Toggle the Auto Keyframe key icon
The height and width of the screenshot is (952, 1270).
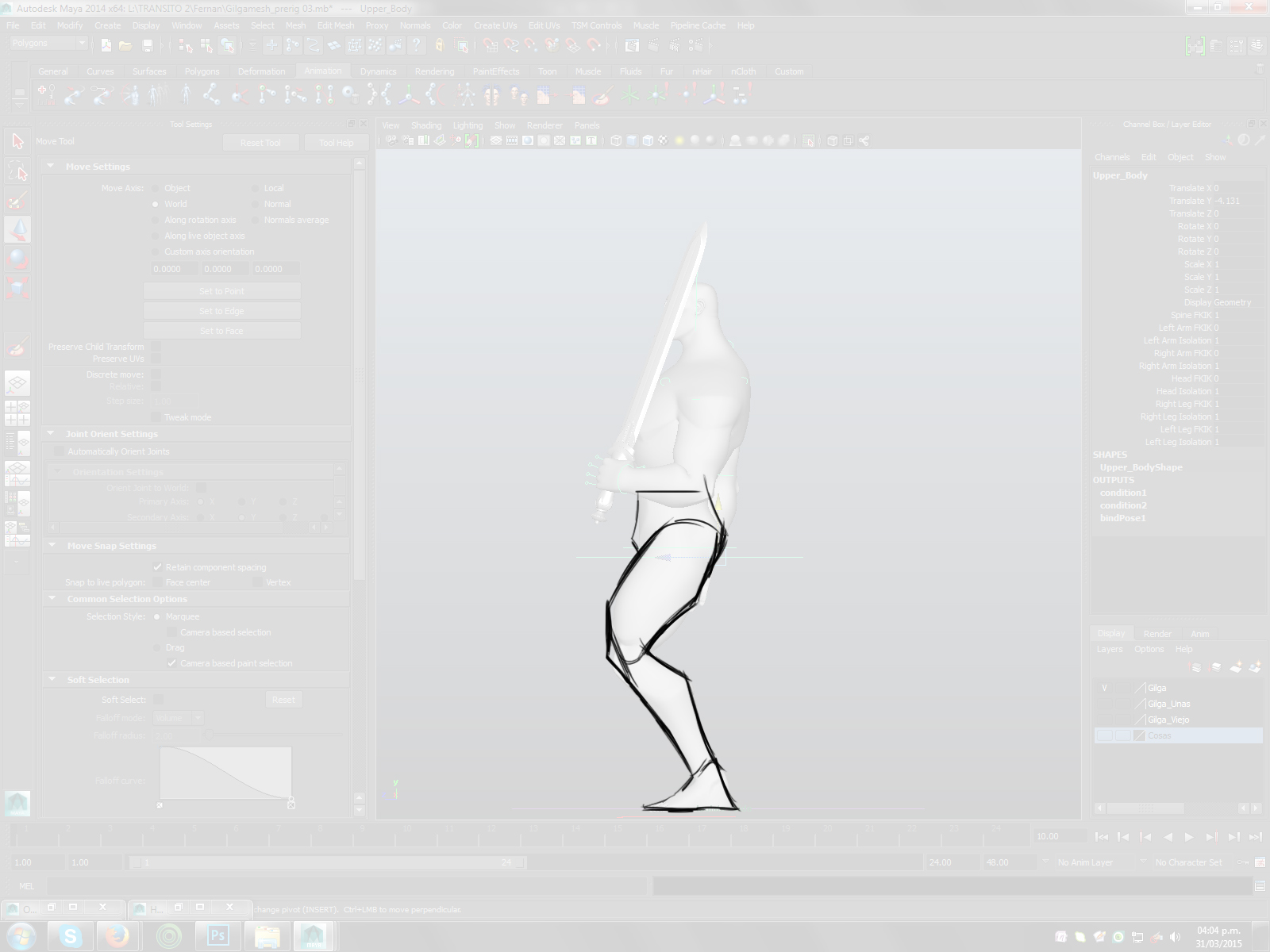pos(1244,862)
